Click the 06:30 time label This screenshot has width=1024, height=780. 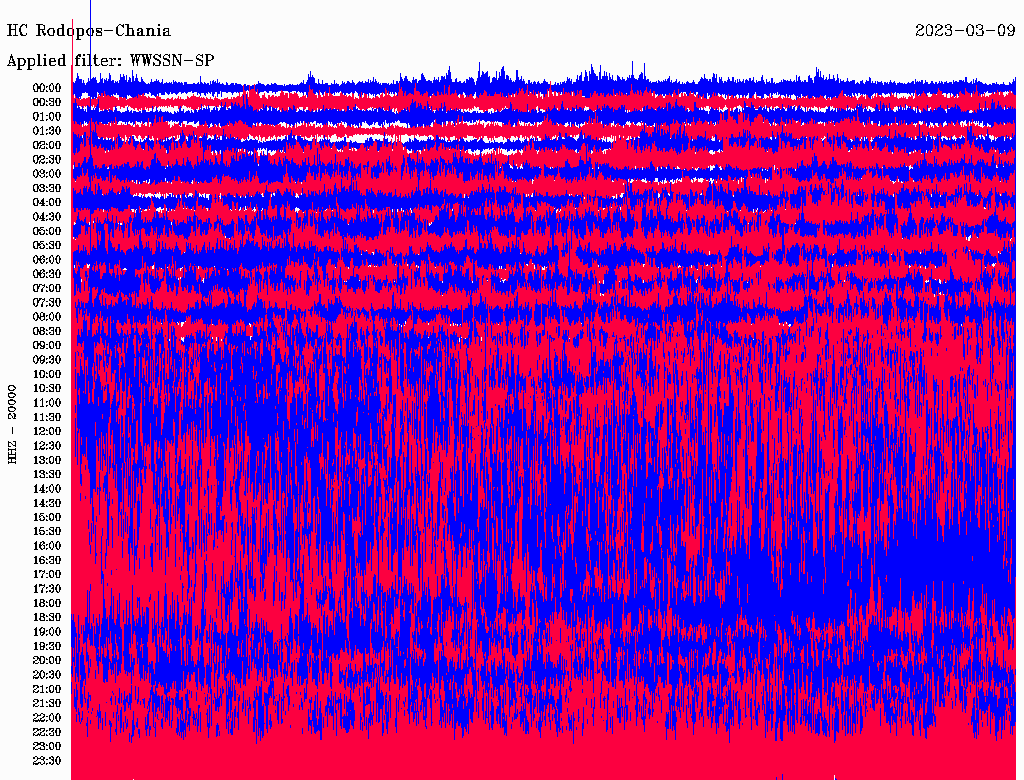click(x=47, y=274)
